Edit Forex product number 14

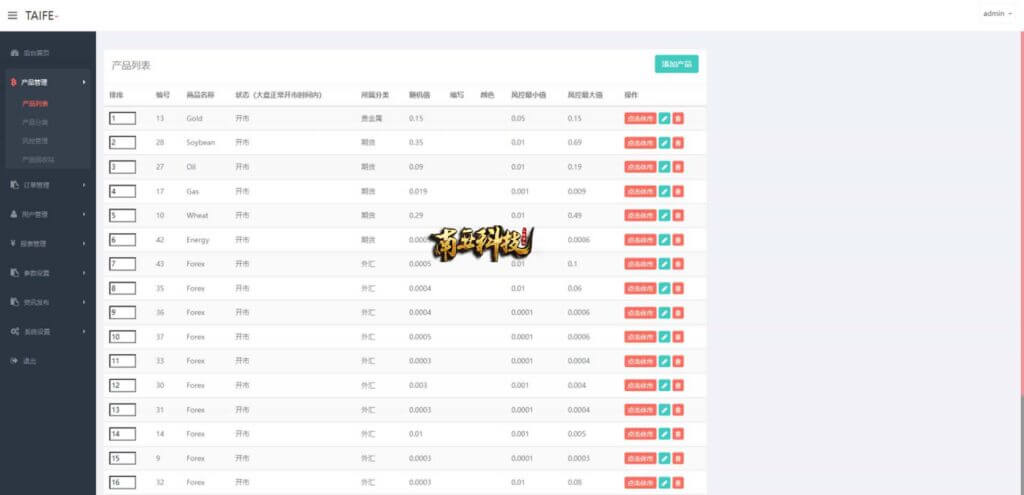(x=664, y=434)
